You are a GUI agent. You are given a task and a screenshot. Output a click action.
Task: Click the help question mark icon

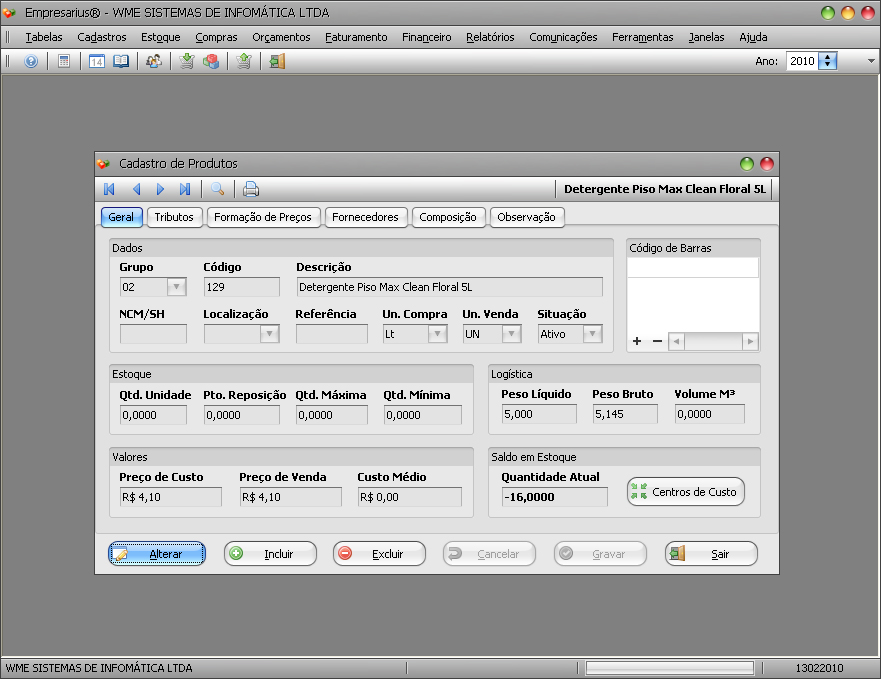click(x=30, y=61)
